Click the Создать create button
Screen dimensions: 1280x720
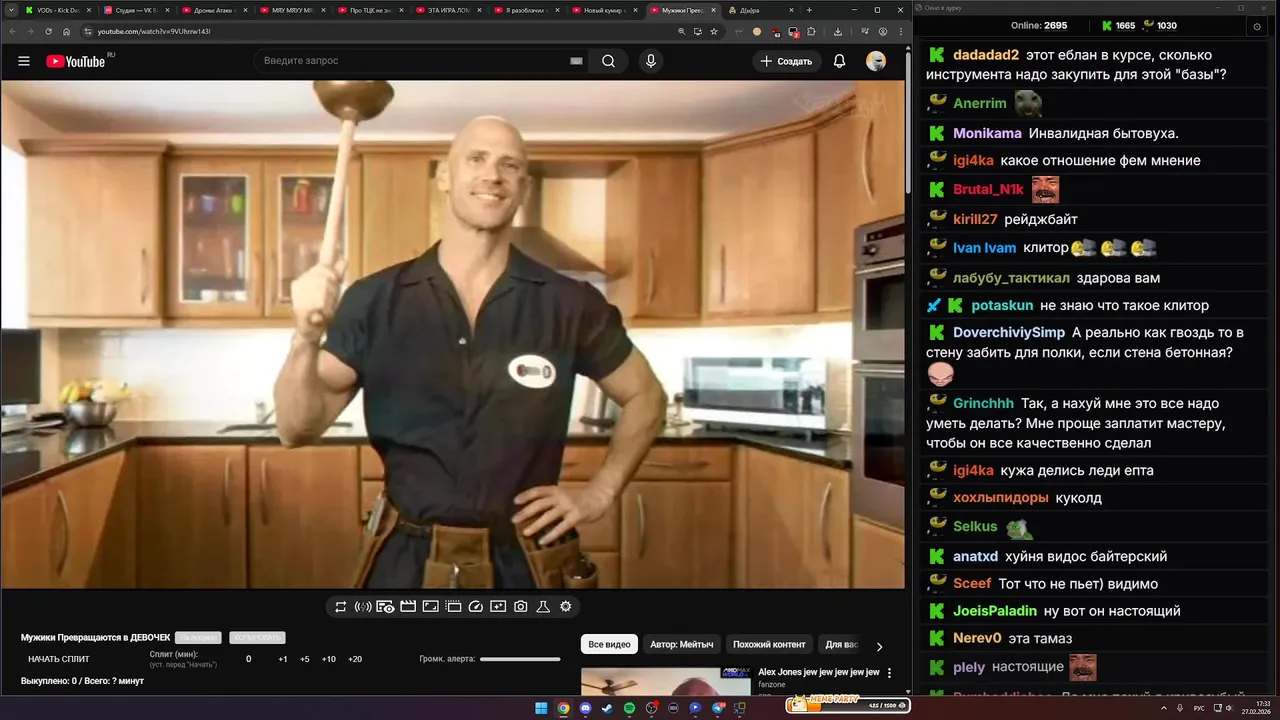tap(787, 61)
